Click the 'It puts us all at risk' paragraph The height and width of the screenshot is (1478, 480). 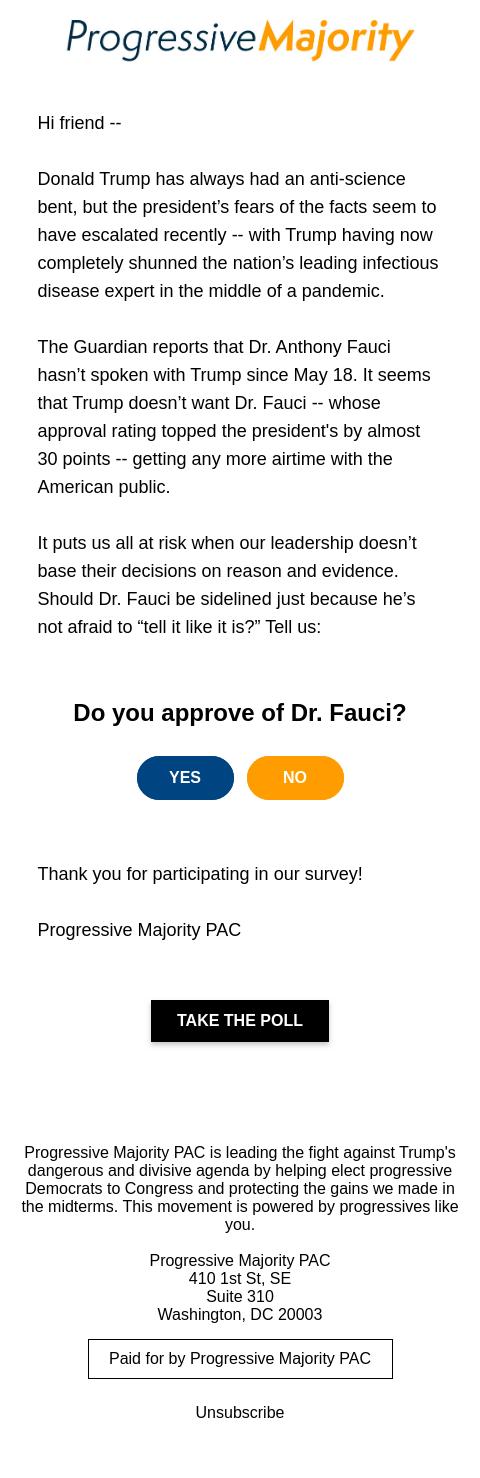pyautogui.click(x=228, y=585)
